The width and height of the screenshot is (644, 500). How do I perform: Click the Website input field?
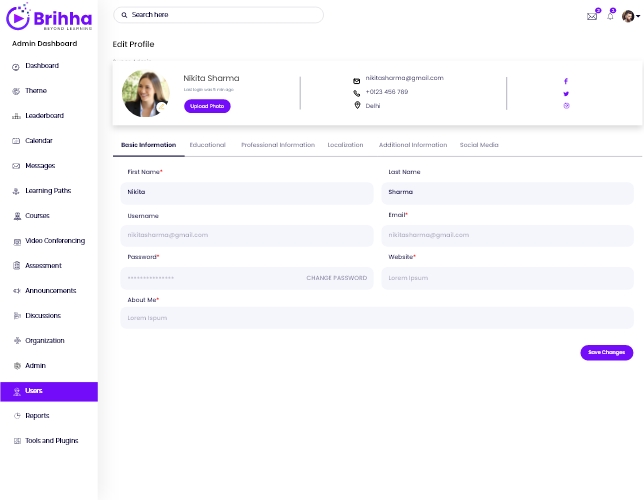508,279
